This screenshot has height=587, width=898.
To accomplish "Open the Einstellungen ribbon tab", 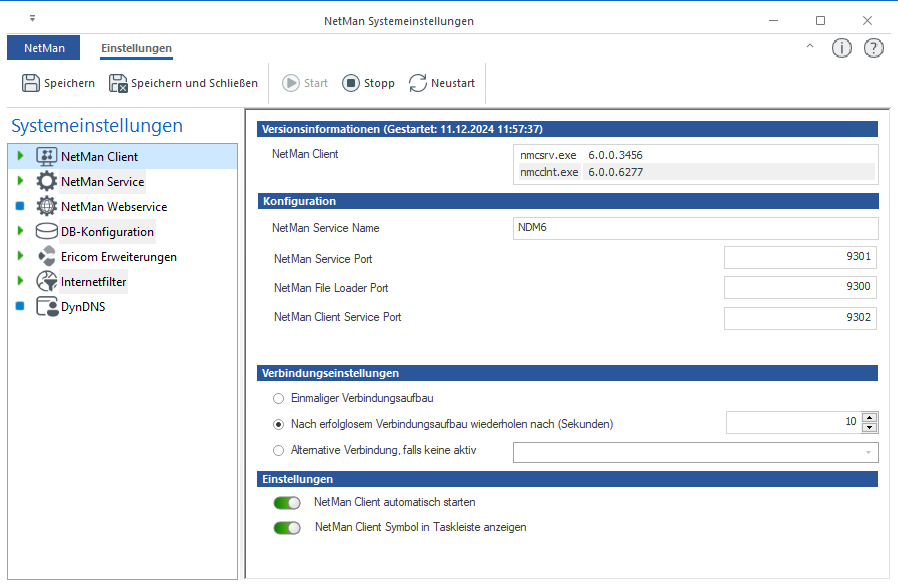I will coord(136,48).
